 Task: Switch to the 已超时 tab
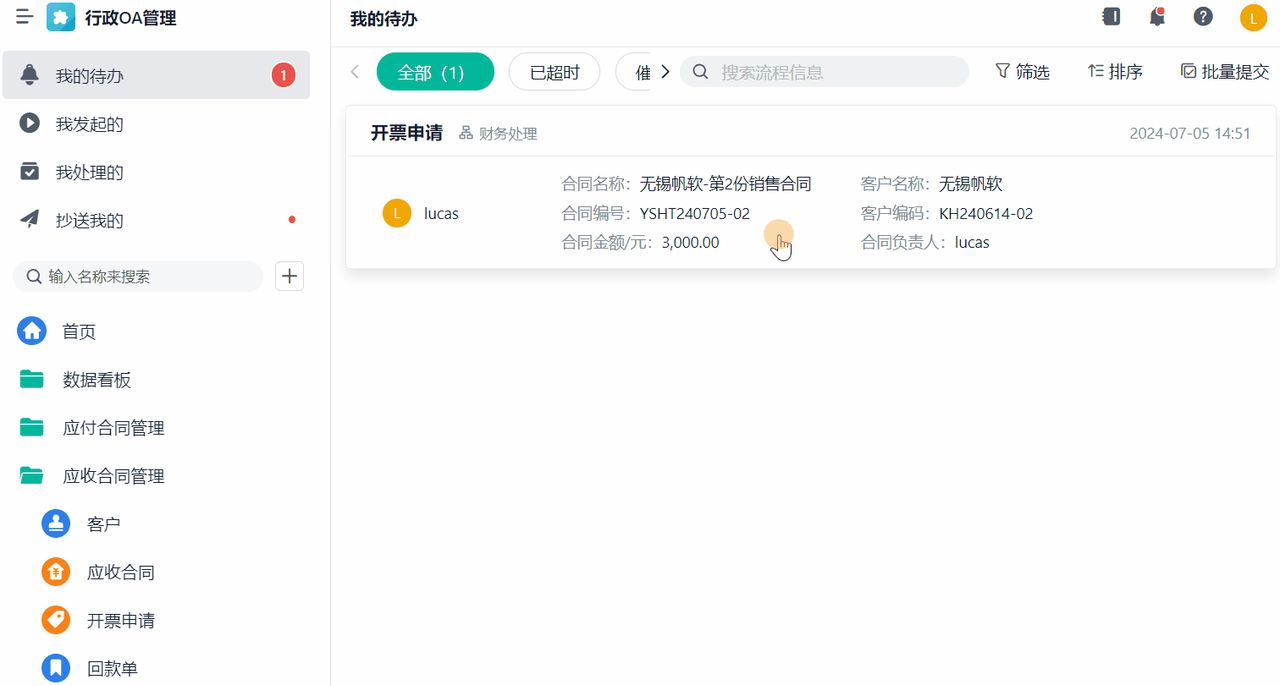click(554, 71)
